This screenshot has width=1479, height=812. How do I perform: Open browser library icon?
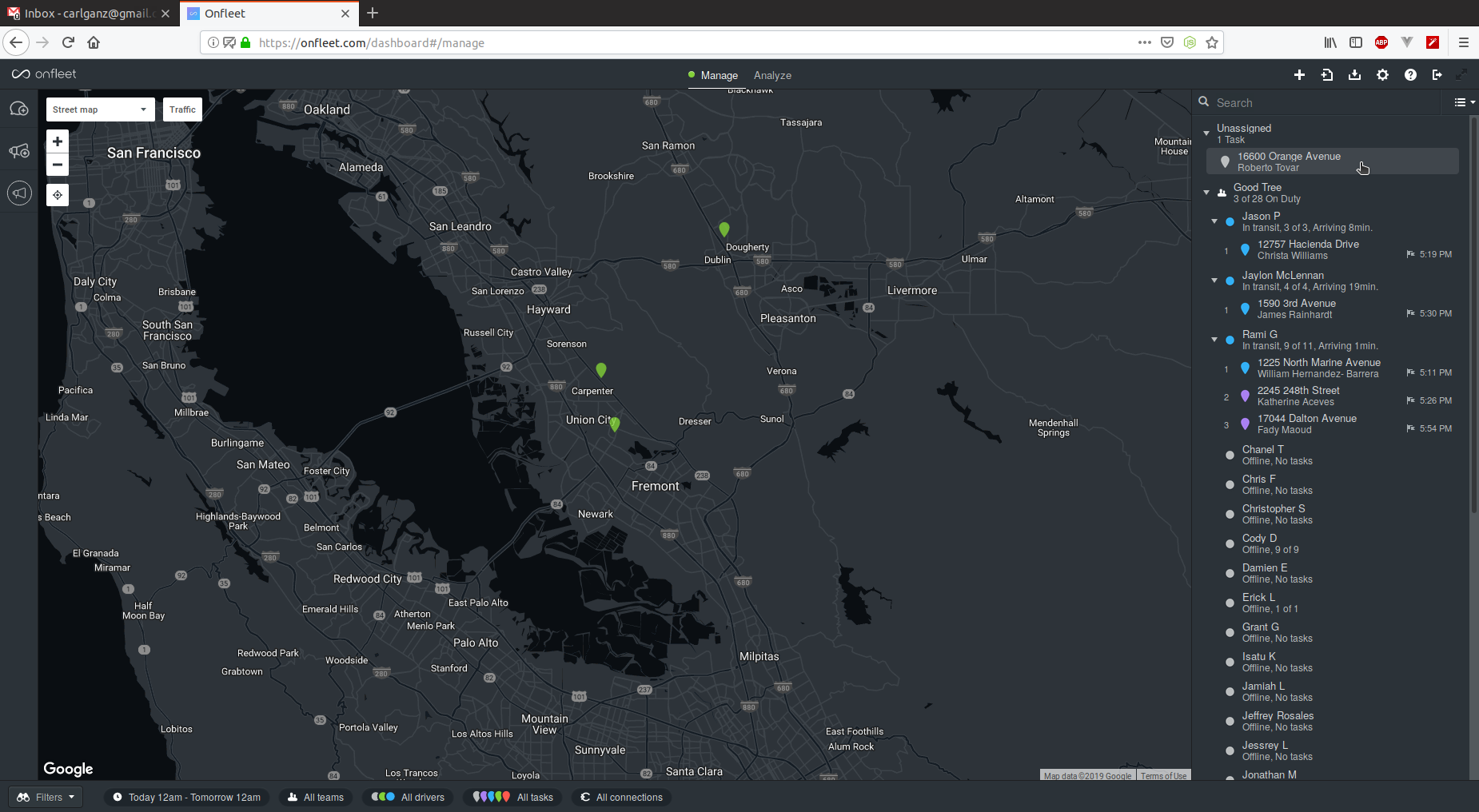click(x=1330, y=42)
